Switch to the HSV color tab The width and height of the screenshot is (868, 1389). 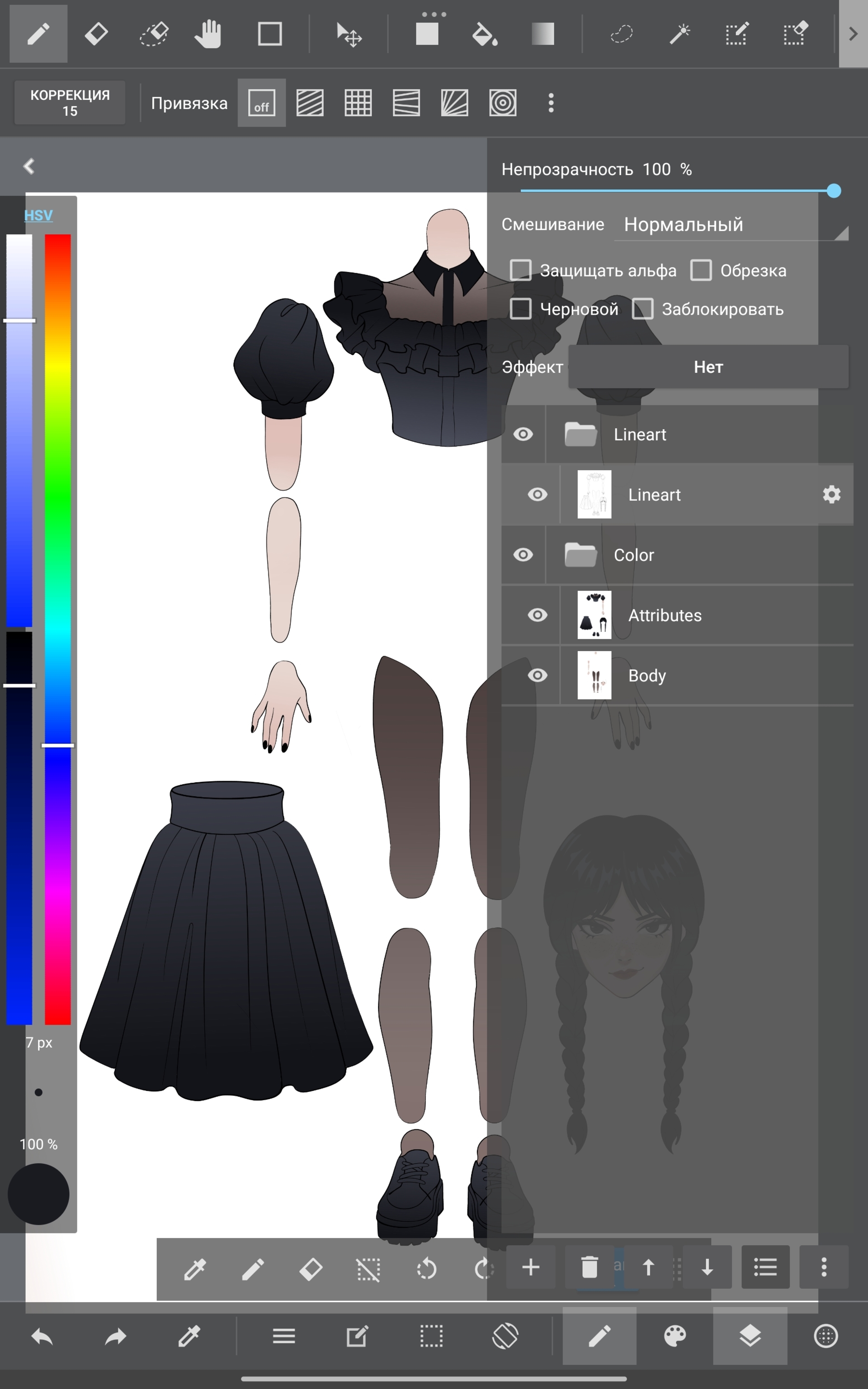(x=38, y=215)
